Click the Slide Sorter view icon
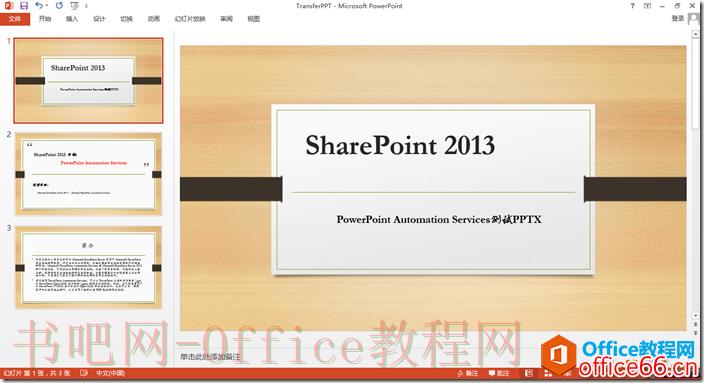The image size is (704, 383). (548, 373)
